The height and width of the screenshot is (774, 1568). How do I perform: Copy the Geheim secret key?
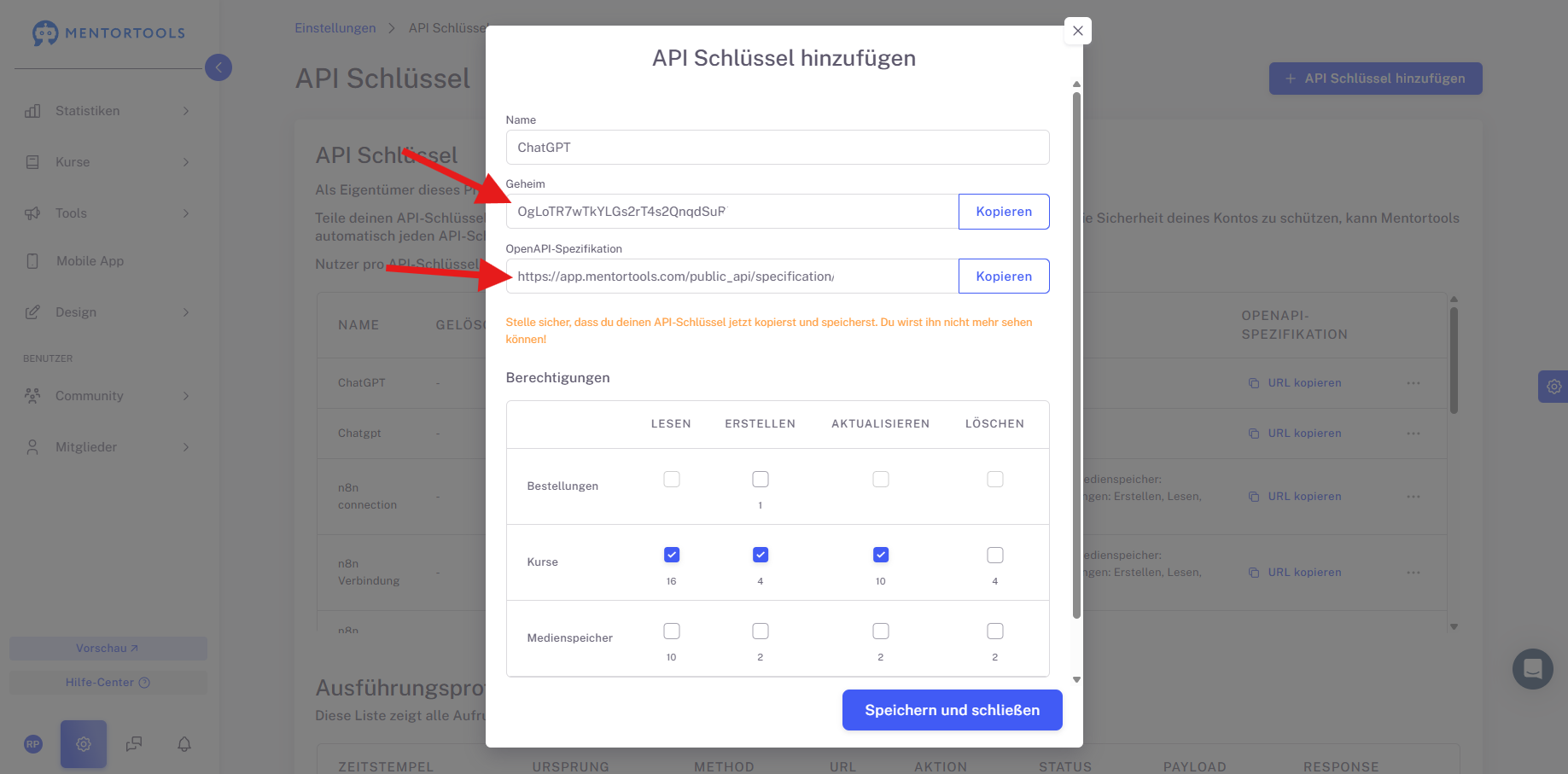[x=1004, y=212]
